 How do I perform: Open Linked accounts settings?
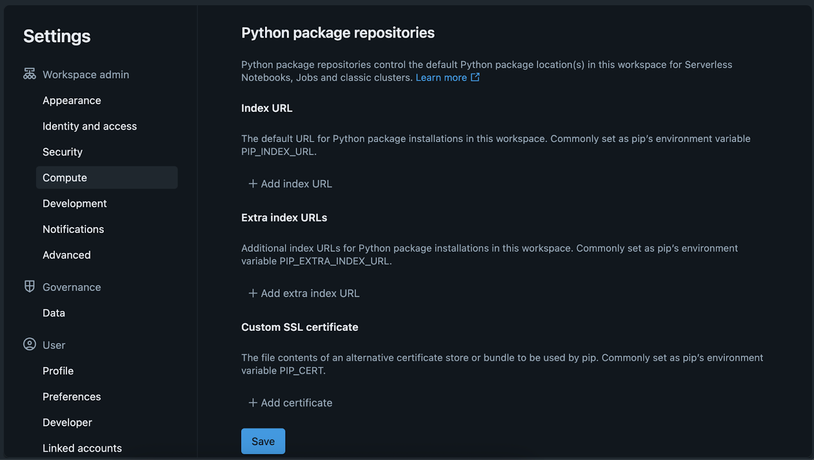pyautogui.click(x=82, y=449)
